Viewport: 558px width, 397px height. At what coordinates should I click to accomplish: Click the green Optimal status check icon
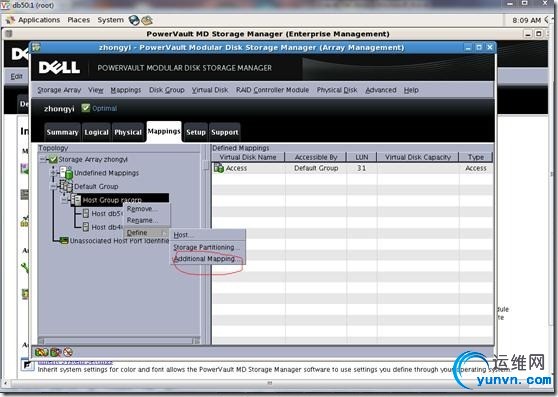click(85, 108)
